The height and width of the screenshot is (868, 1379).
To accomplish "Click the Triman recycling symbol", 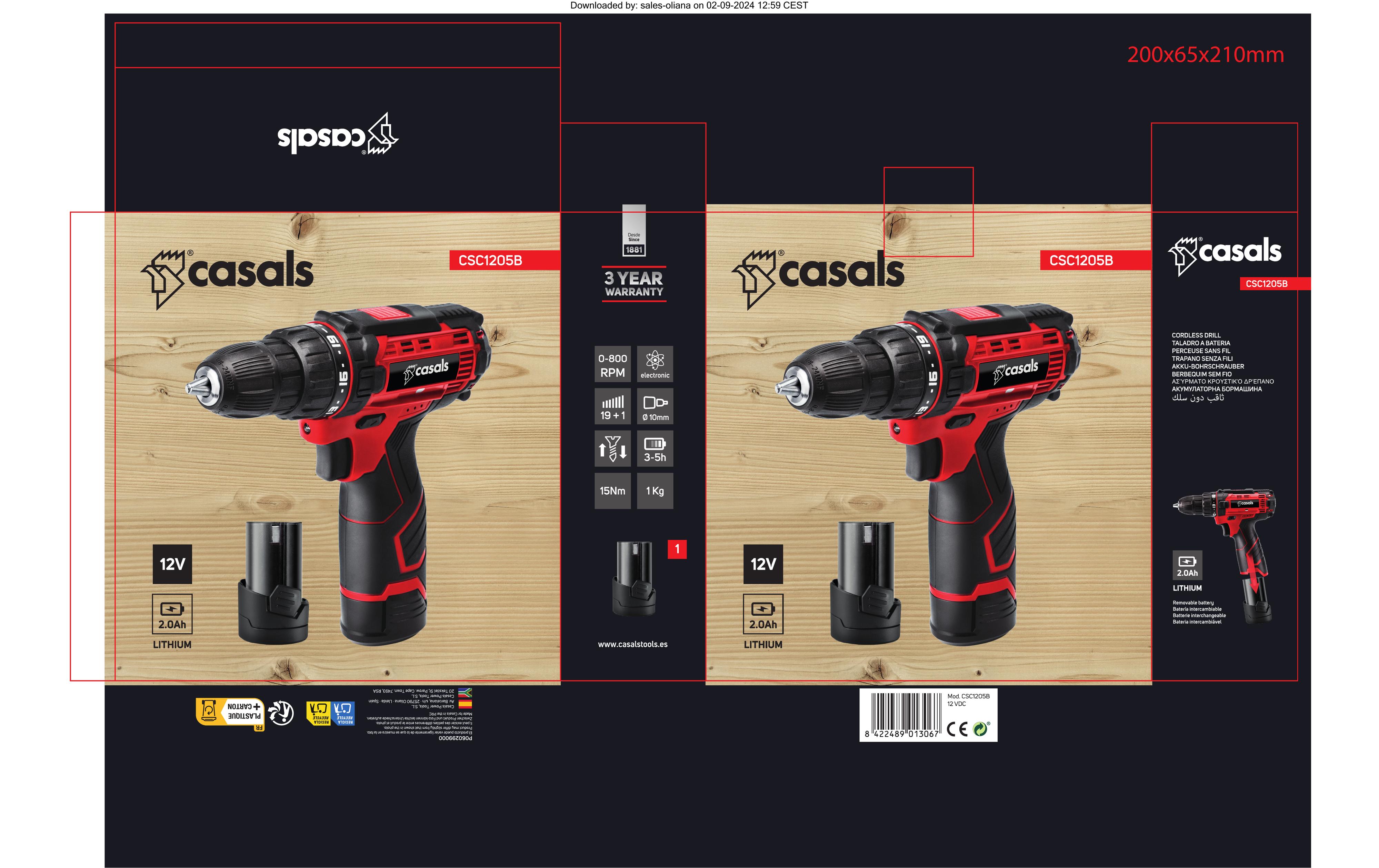I will click(x=281, y=713).
